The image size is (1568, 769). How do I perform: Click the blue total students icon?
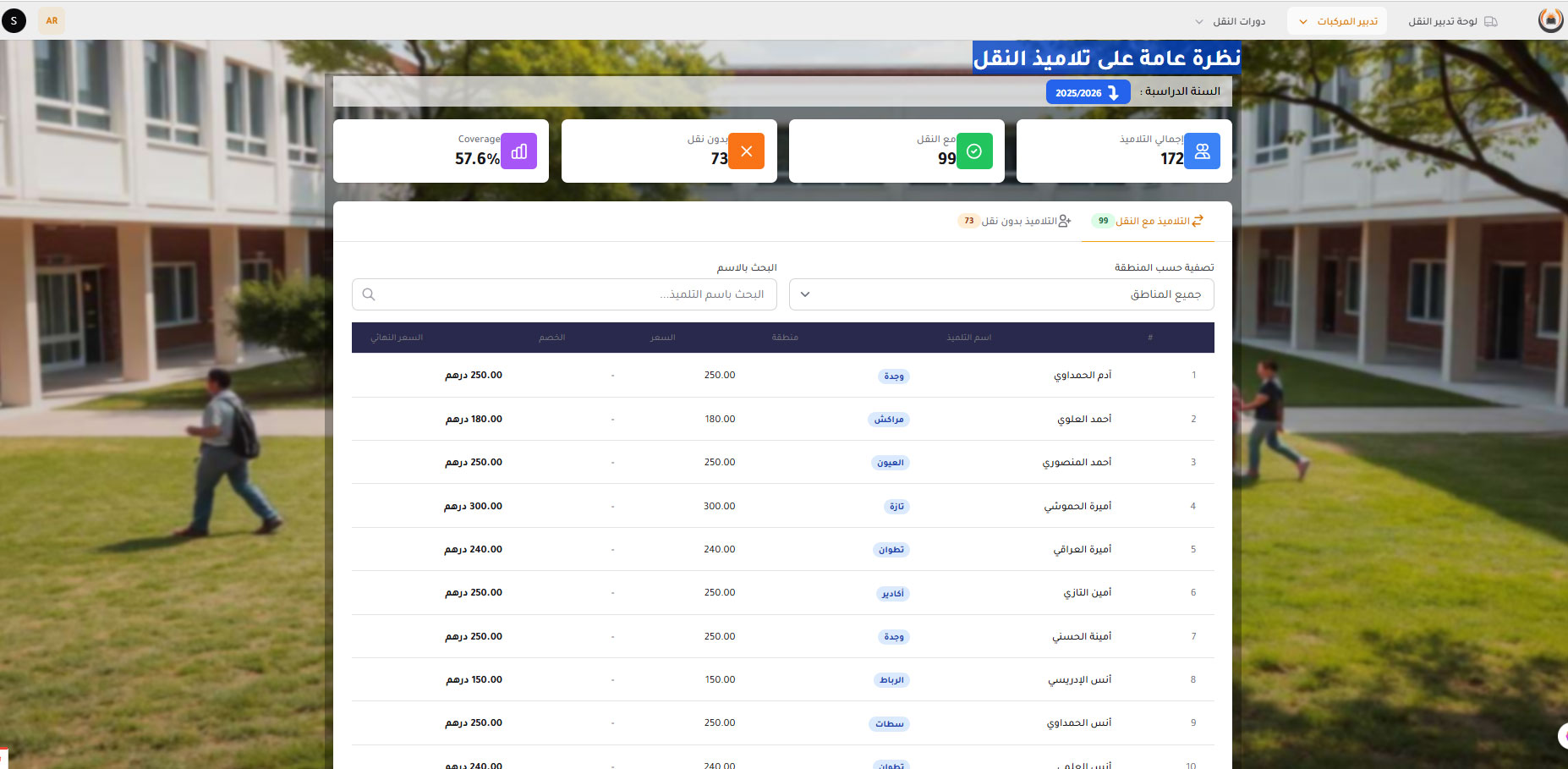(1202, 151)
